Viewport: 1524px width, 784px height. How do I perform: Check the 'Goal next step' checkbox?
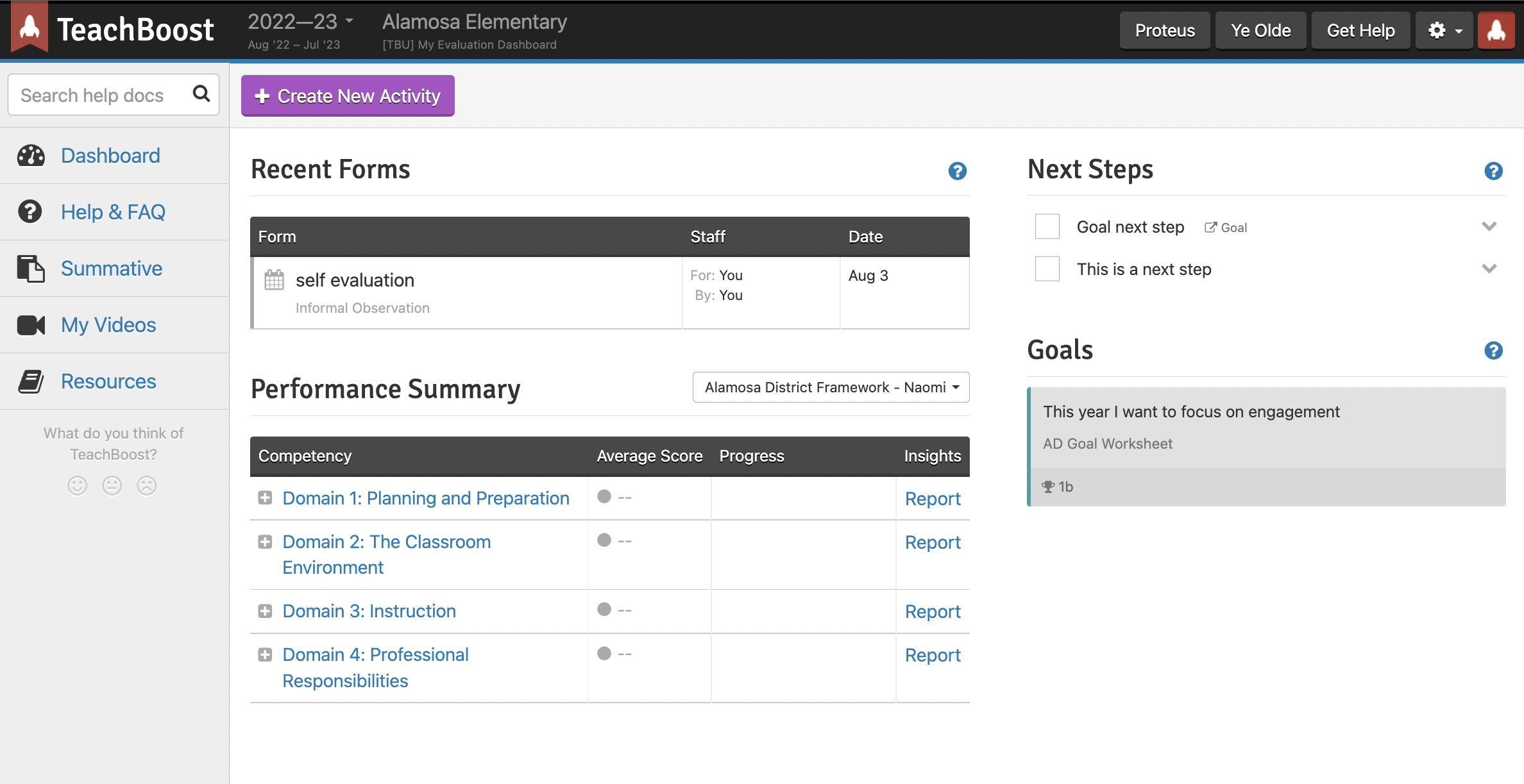[1047, 226]
